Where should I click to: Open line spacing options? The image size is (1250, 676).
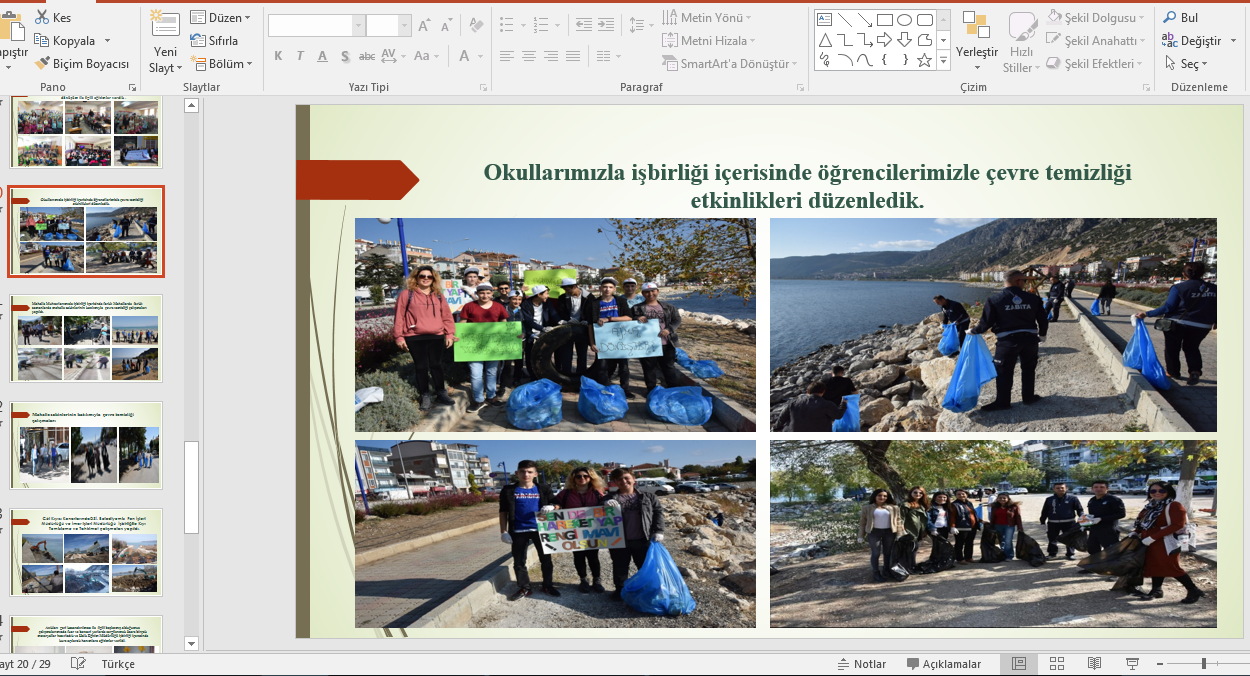[635, 25]
